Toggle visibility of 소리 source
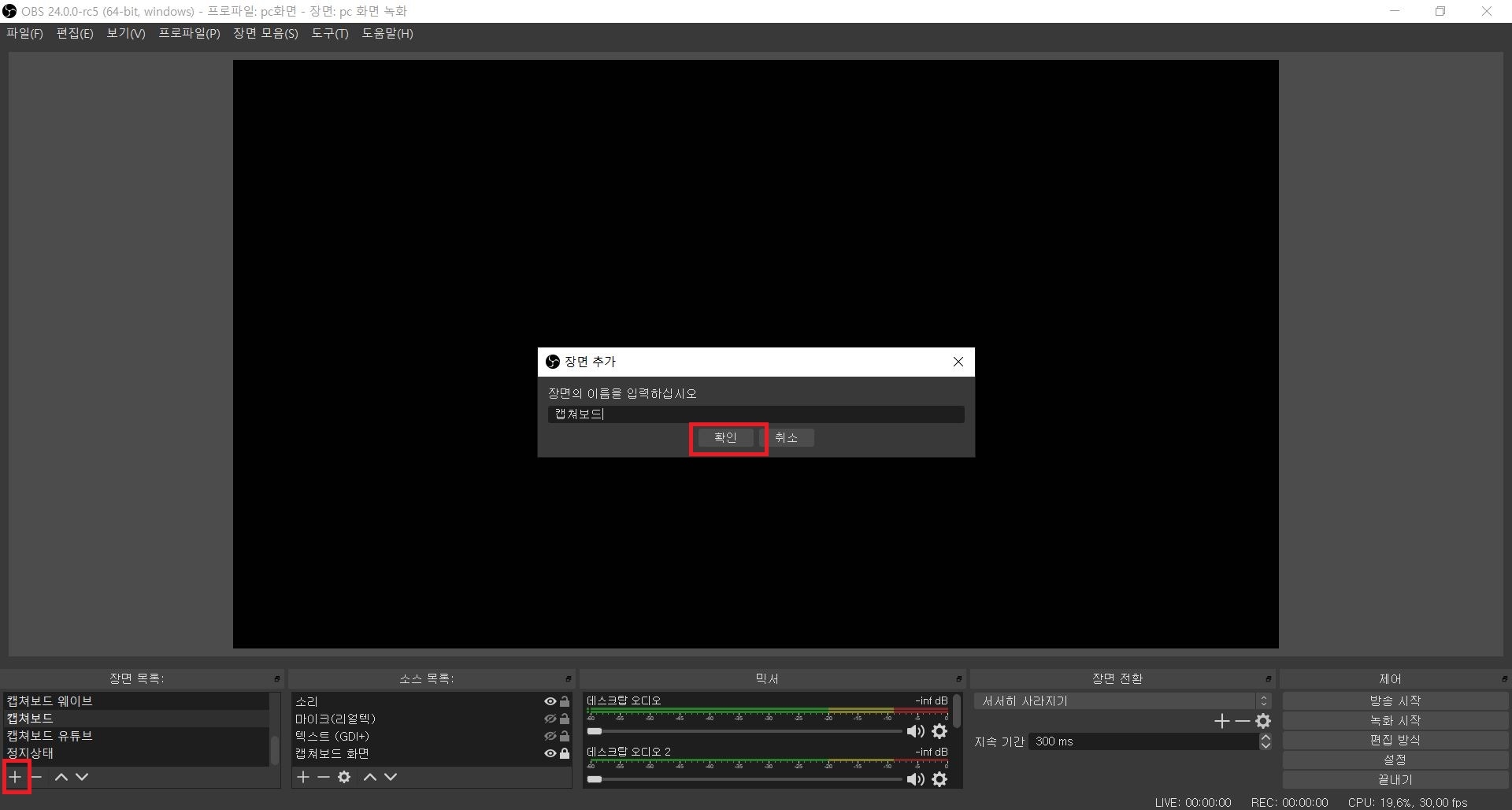 pos(550,701)
